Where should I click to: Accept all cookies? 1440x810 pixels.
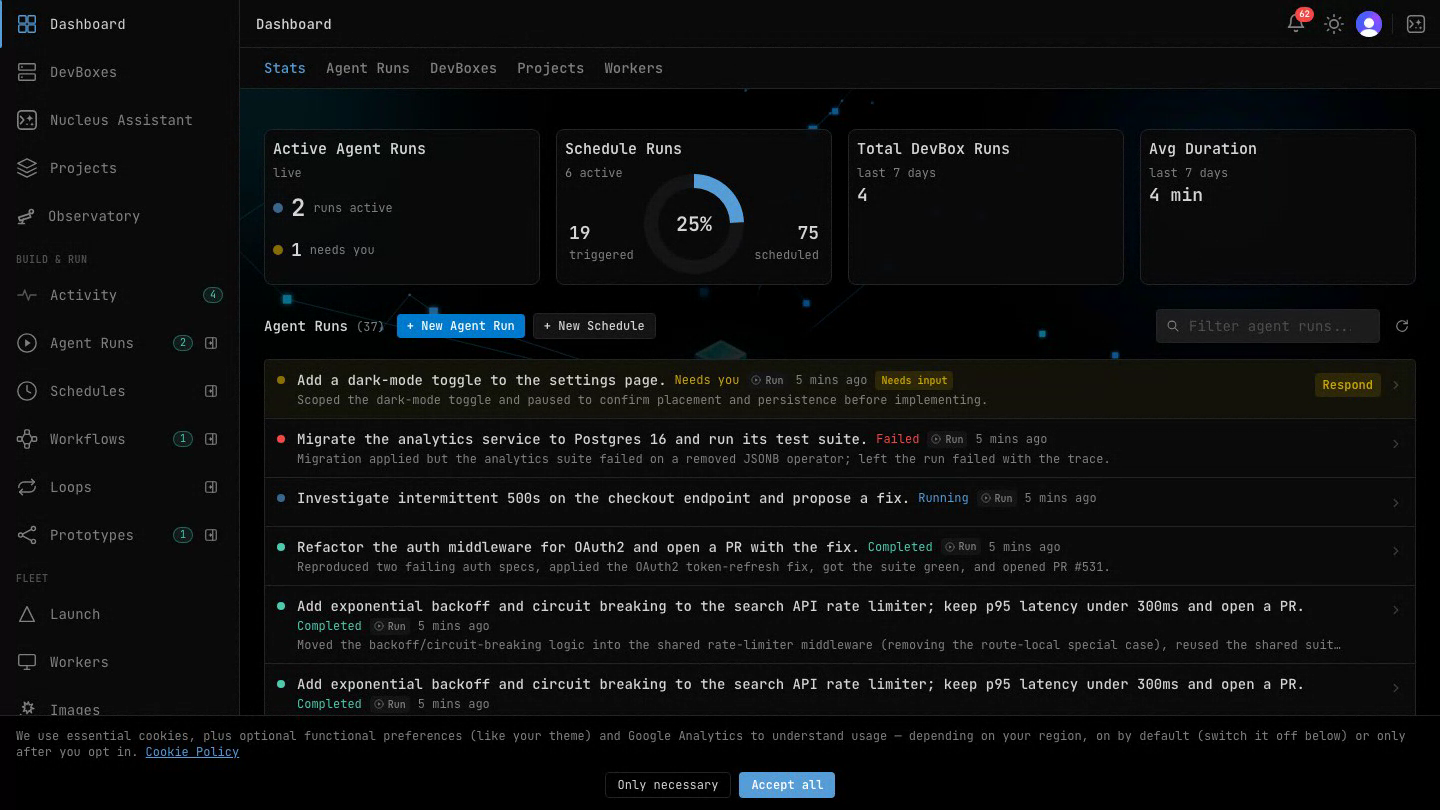(787, 785)
